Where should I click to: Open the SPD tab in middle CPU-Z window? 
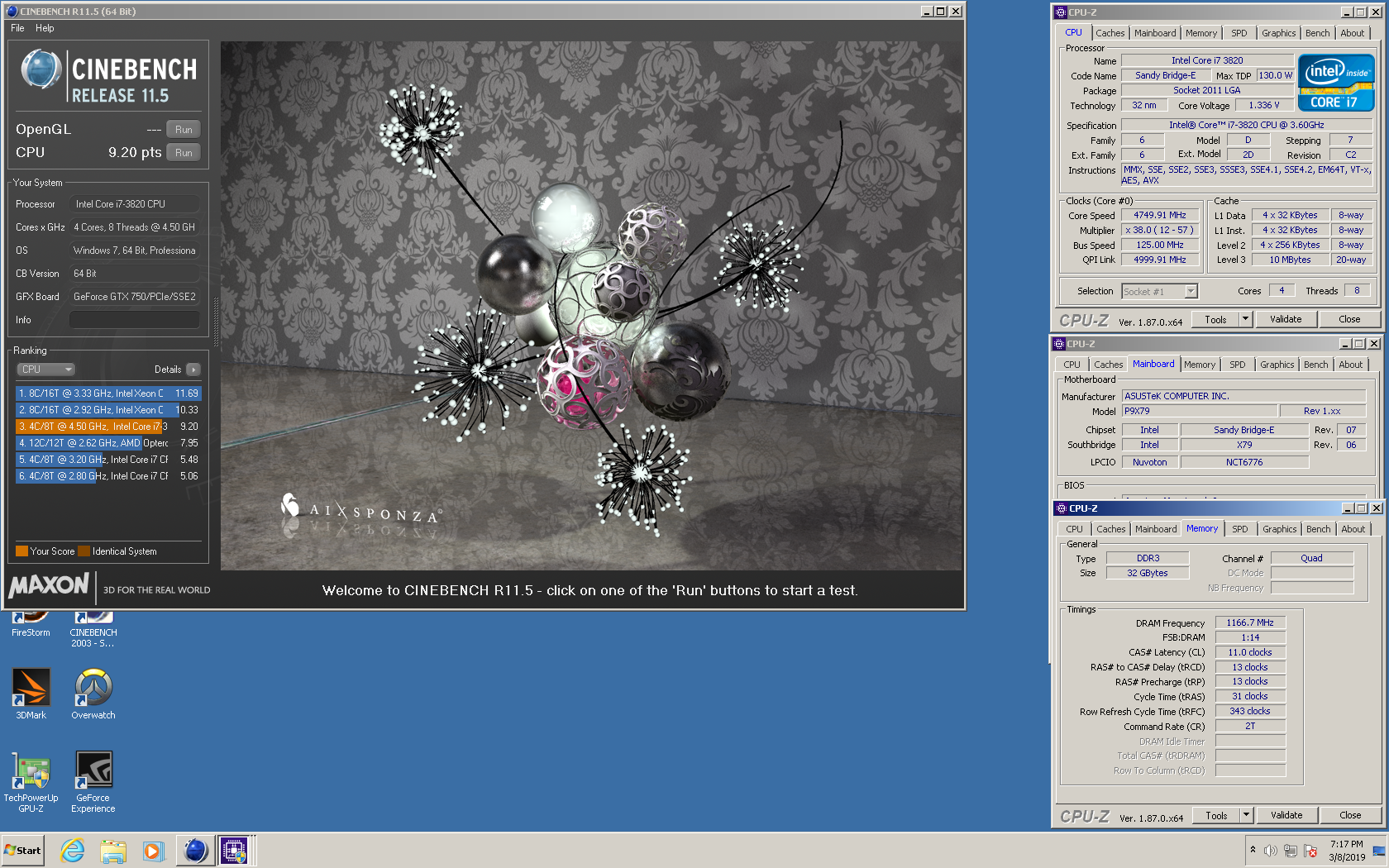coord(1237,365)
